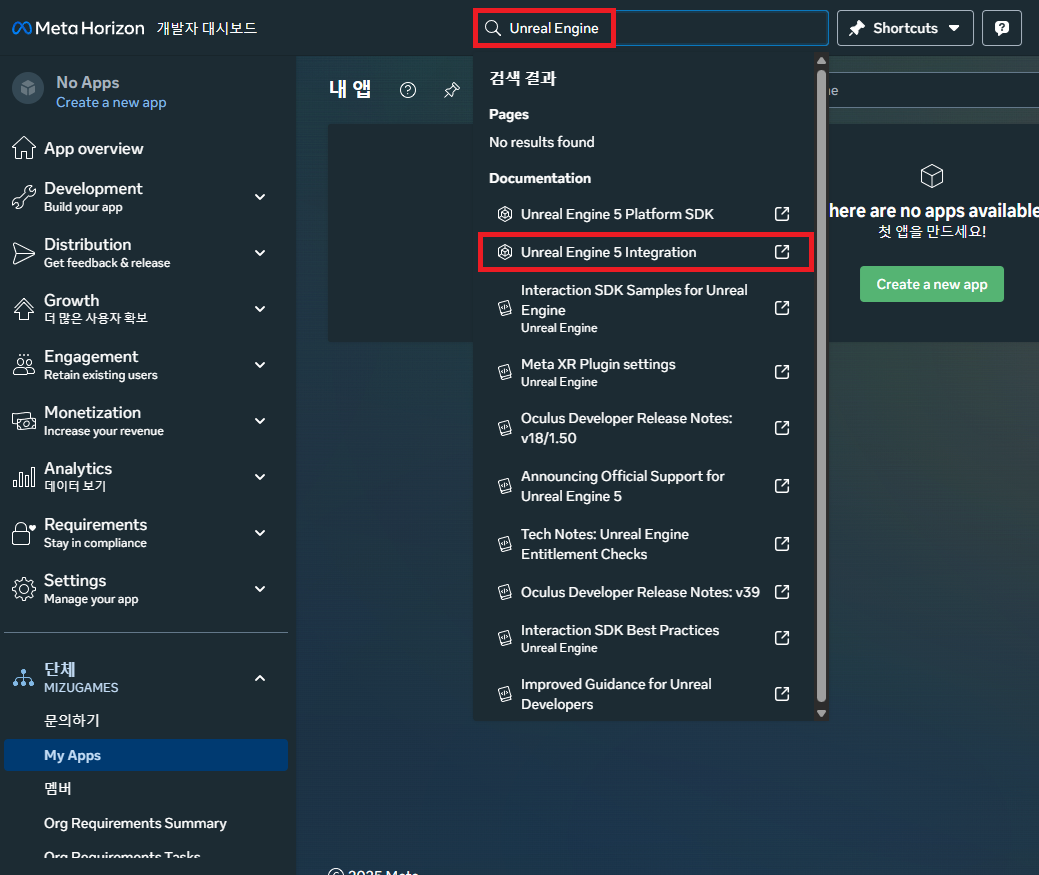Click the Monetization cash icon
The image size is (1039, 875).
click(x=24, y=421)
